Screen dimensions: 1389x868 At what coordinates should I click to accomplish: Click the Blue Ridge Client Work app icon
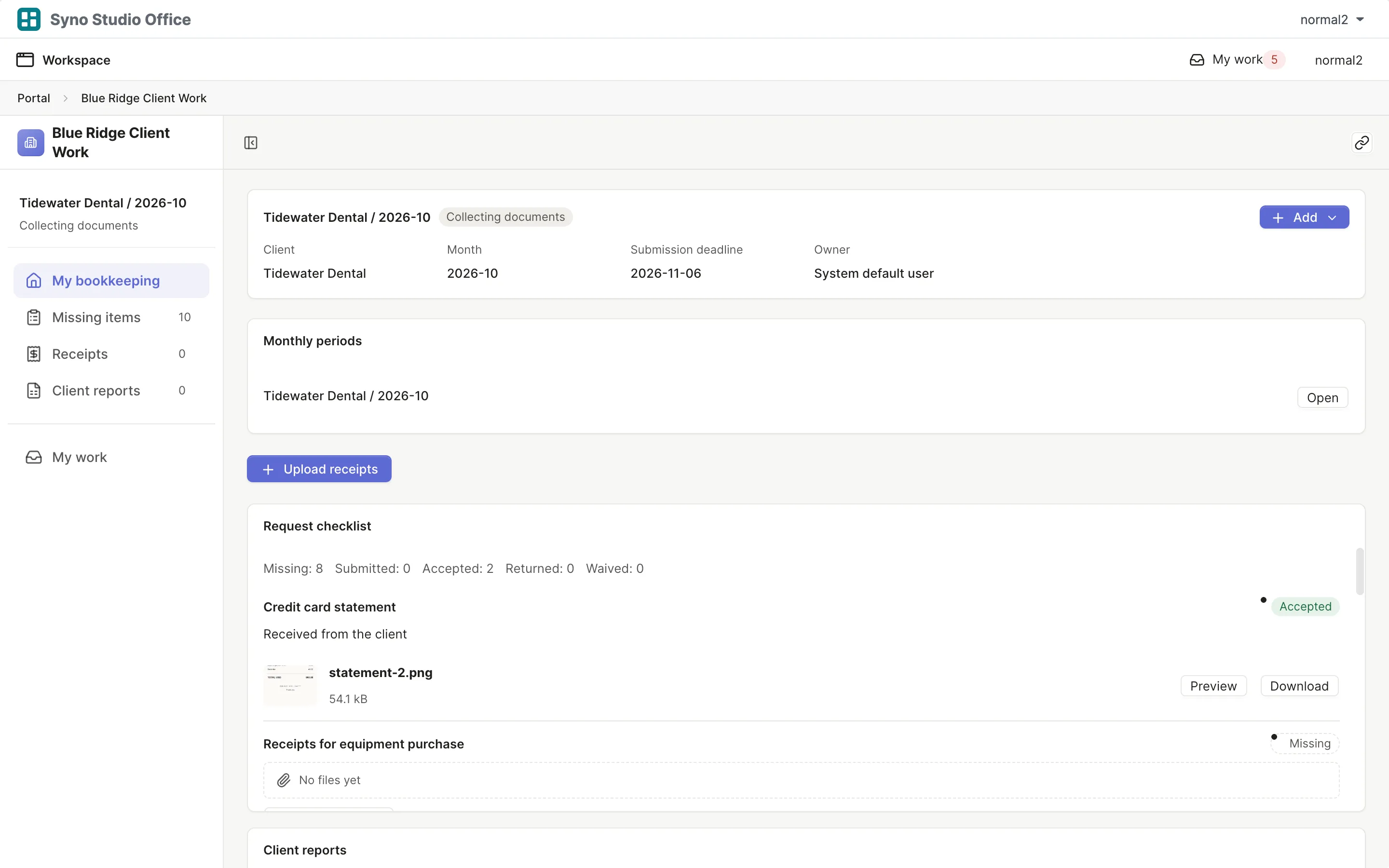pos(30,142)
